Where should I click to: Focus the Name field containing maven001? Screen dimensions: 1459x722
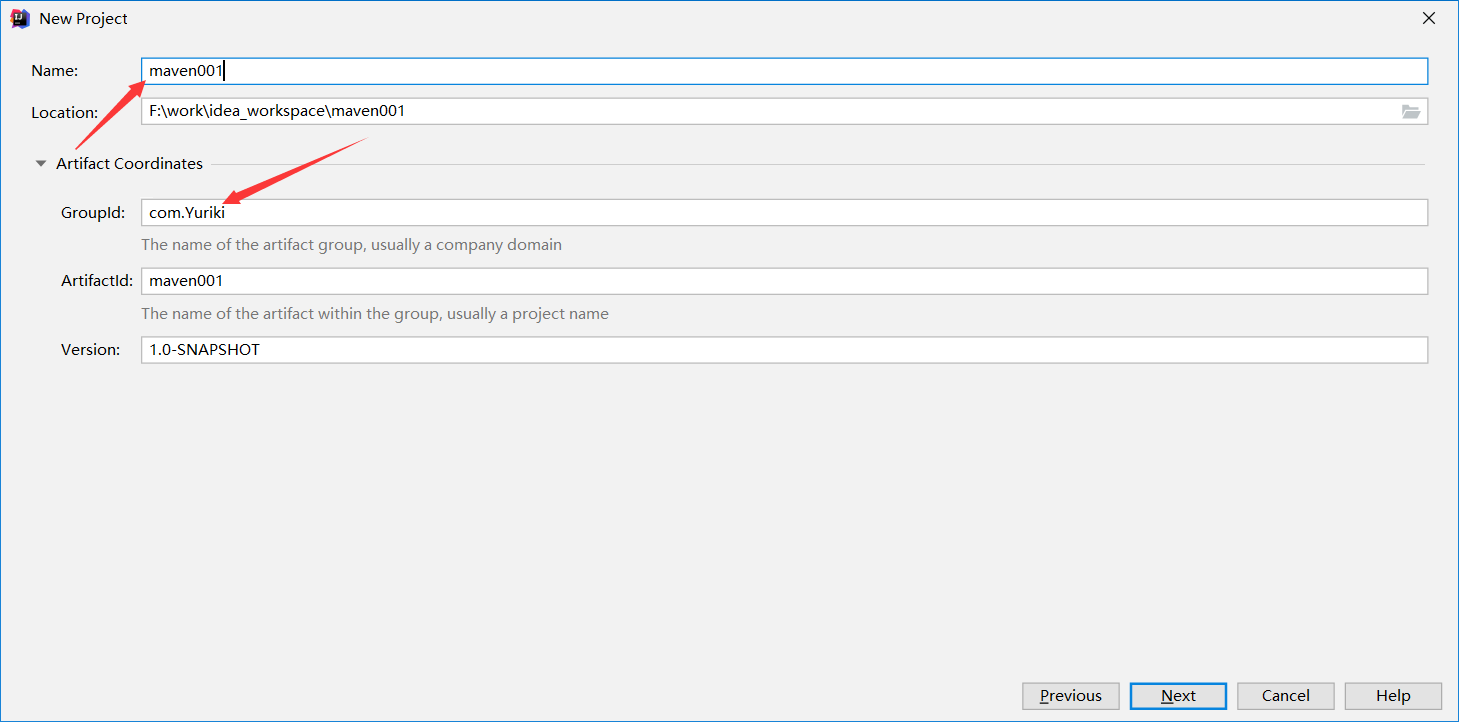pyautogui.click(x=784, y=71)
